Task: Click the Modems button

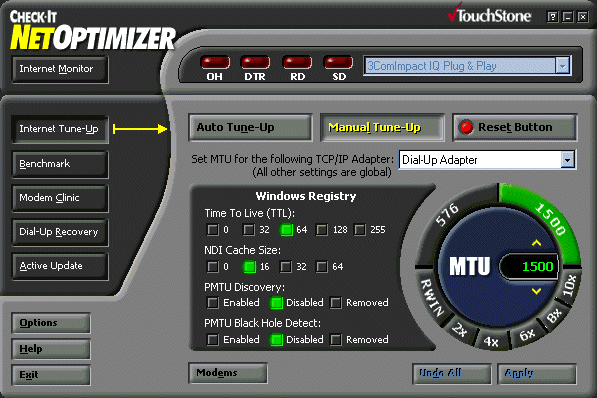Action: click(228, 373)
